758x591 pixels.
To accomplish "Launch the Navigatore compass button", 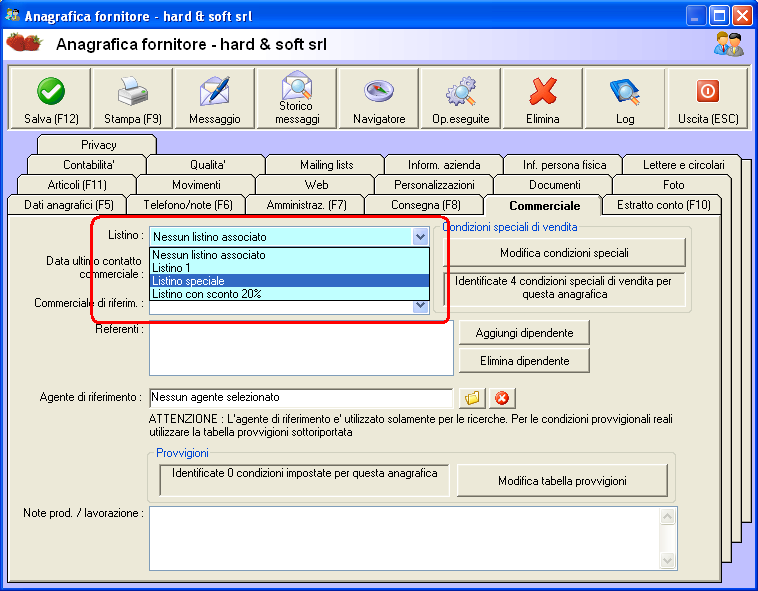I will pos(379,99).
